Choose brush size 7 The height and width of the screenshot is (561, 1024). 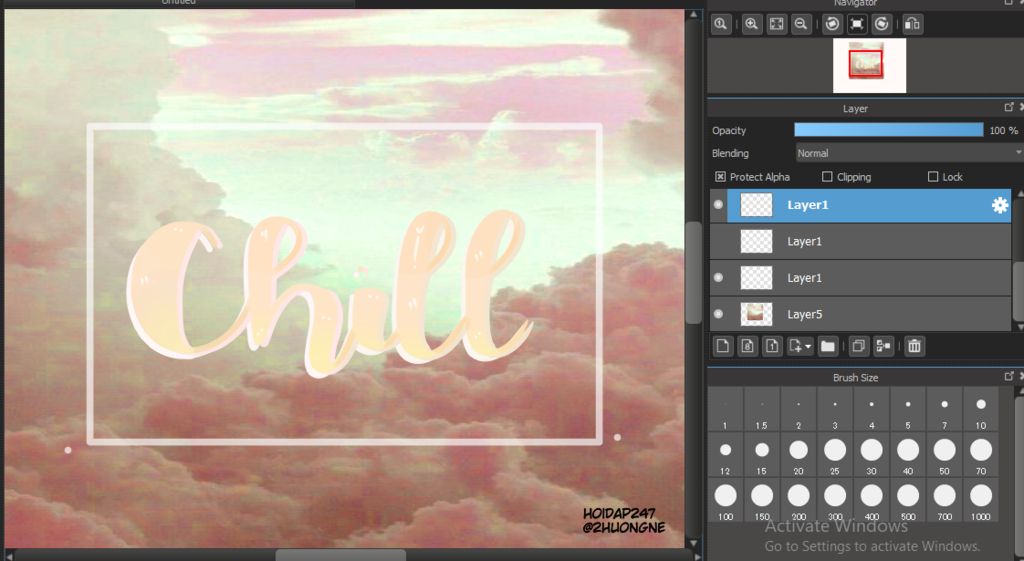click(944, 410)
